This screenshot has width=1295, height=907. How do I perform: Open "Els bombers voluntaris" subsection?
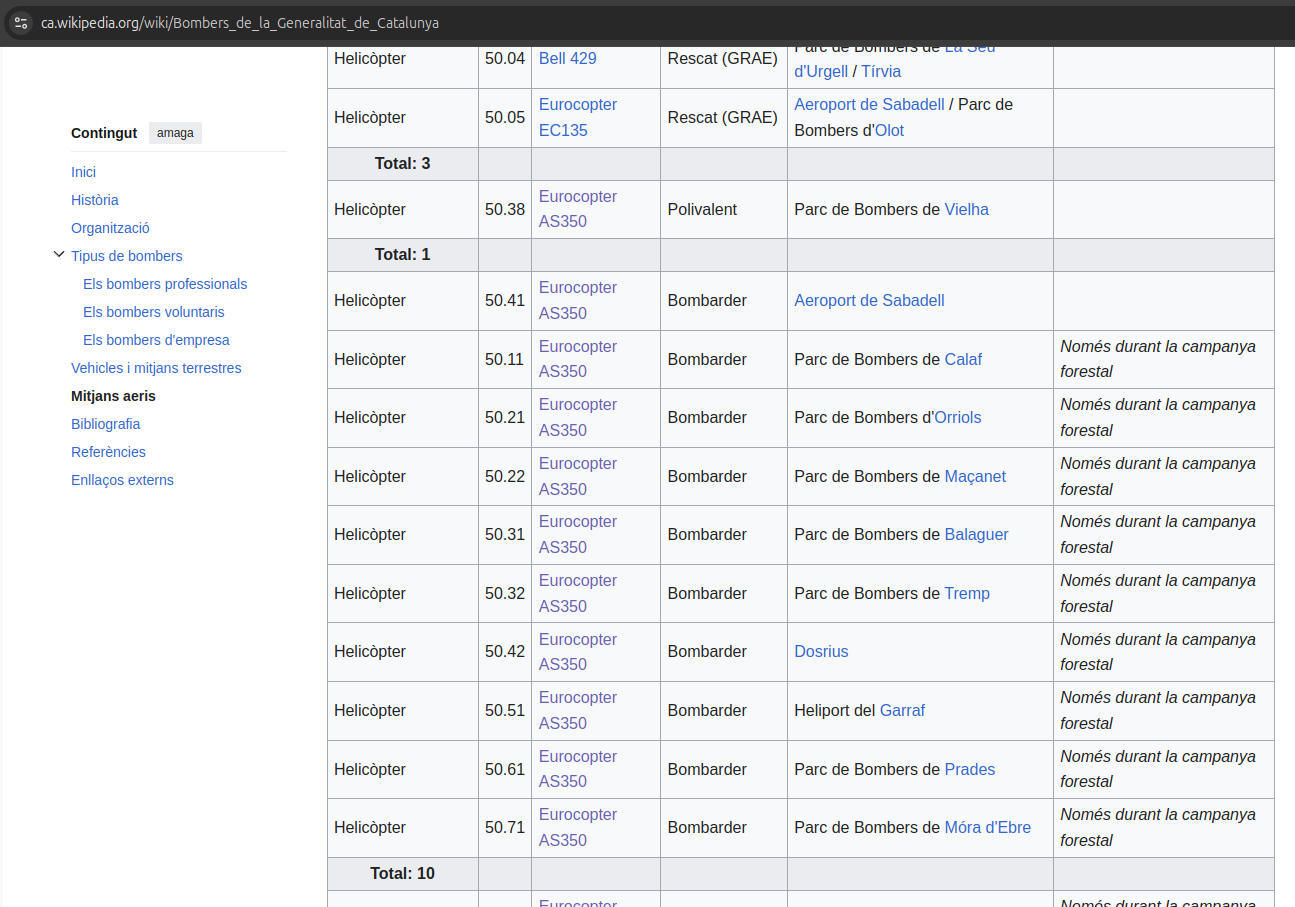(x=154, y=312)
